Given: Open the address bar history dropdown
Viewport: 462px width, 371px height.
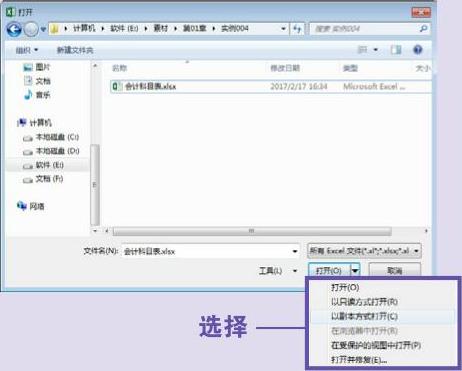Looking at the screenshot, I should pyautogui.click(x=283, y=29).
